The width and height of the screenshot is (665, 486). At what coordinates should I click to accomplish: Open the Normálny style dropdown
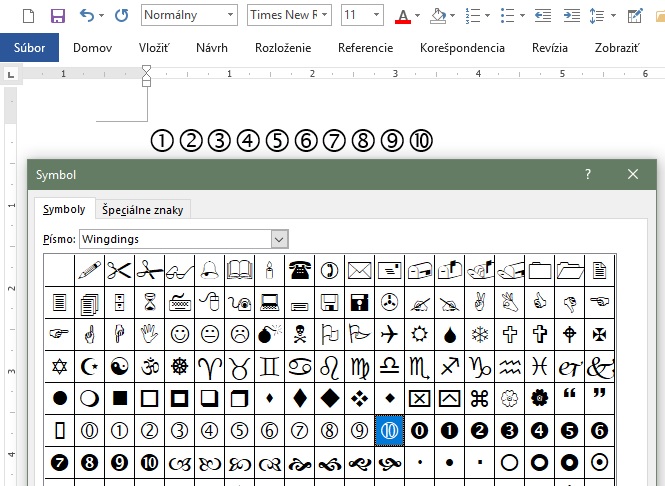pyautogui.click(x=230, y=16)
